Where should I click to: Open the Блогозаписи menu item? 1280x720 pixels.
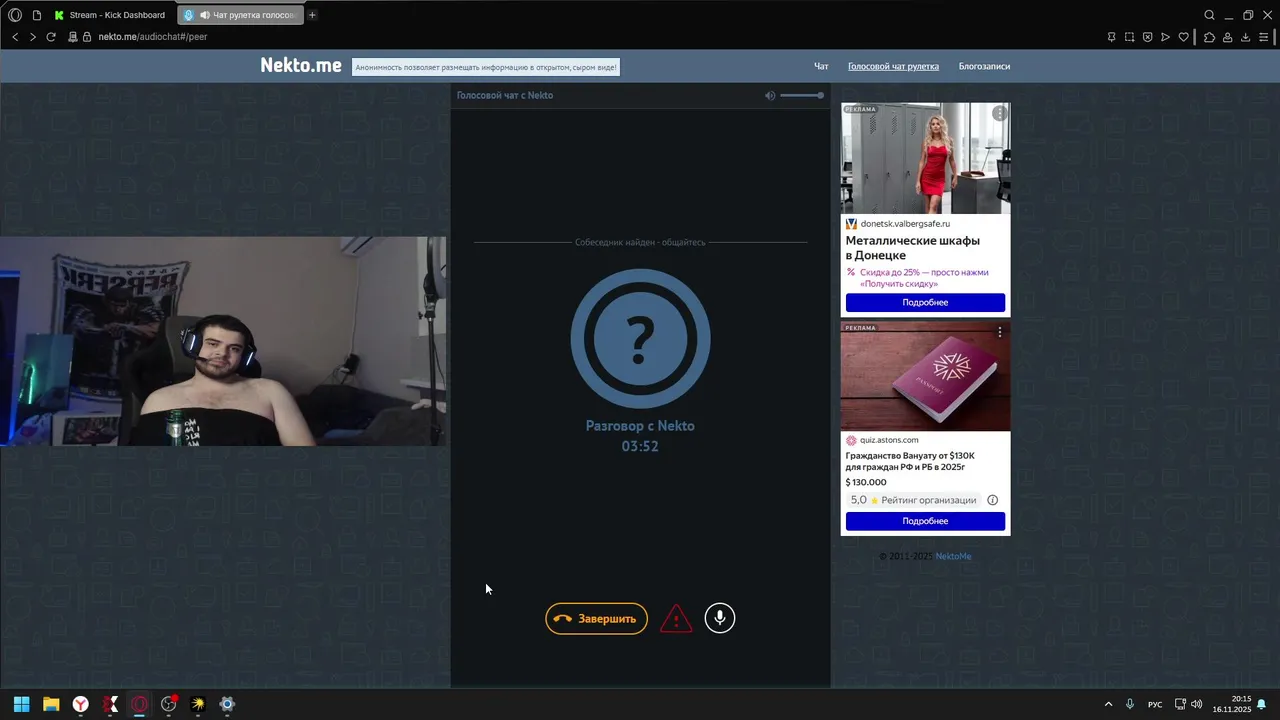pos(984,66)
